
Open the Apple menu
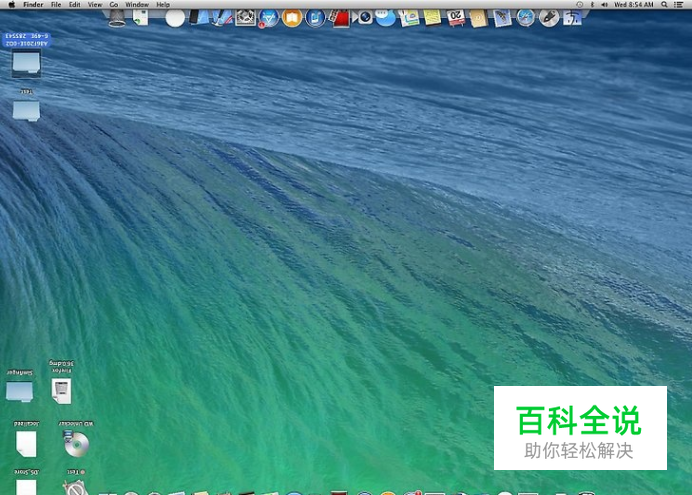(11, 4)
